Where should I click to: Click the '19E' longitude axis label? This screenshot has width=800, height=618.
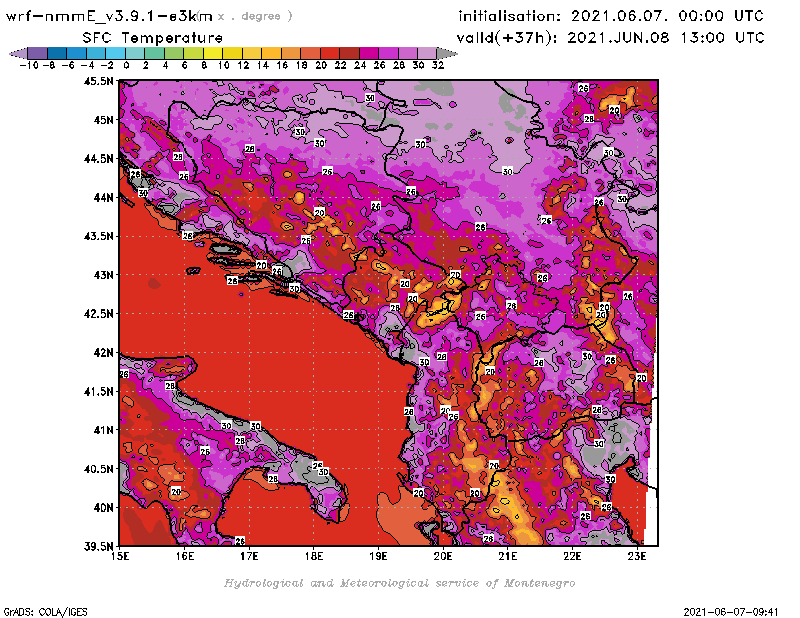(x=379, y=556)
